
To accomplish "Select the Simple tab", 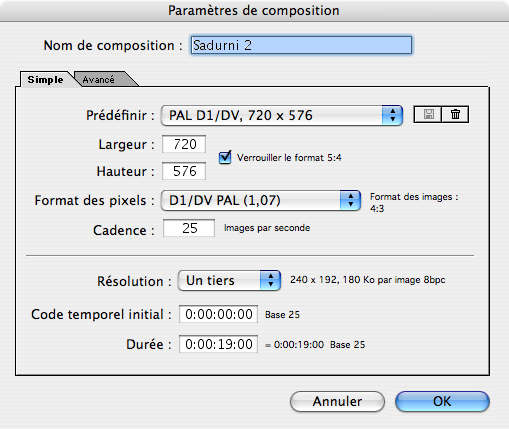I will pos(45,80).
